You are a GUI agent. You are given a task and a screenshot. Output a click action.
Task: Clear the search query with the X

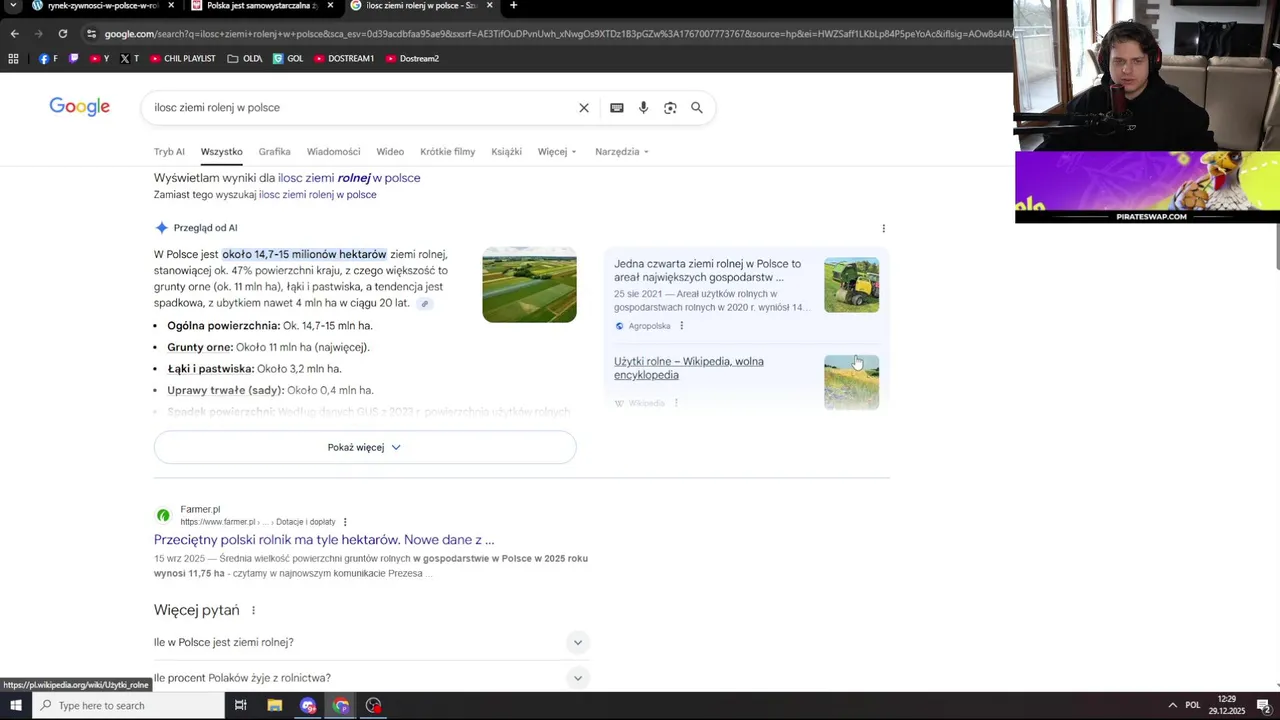[584, 108]
